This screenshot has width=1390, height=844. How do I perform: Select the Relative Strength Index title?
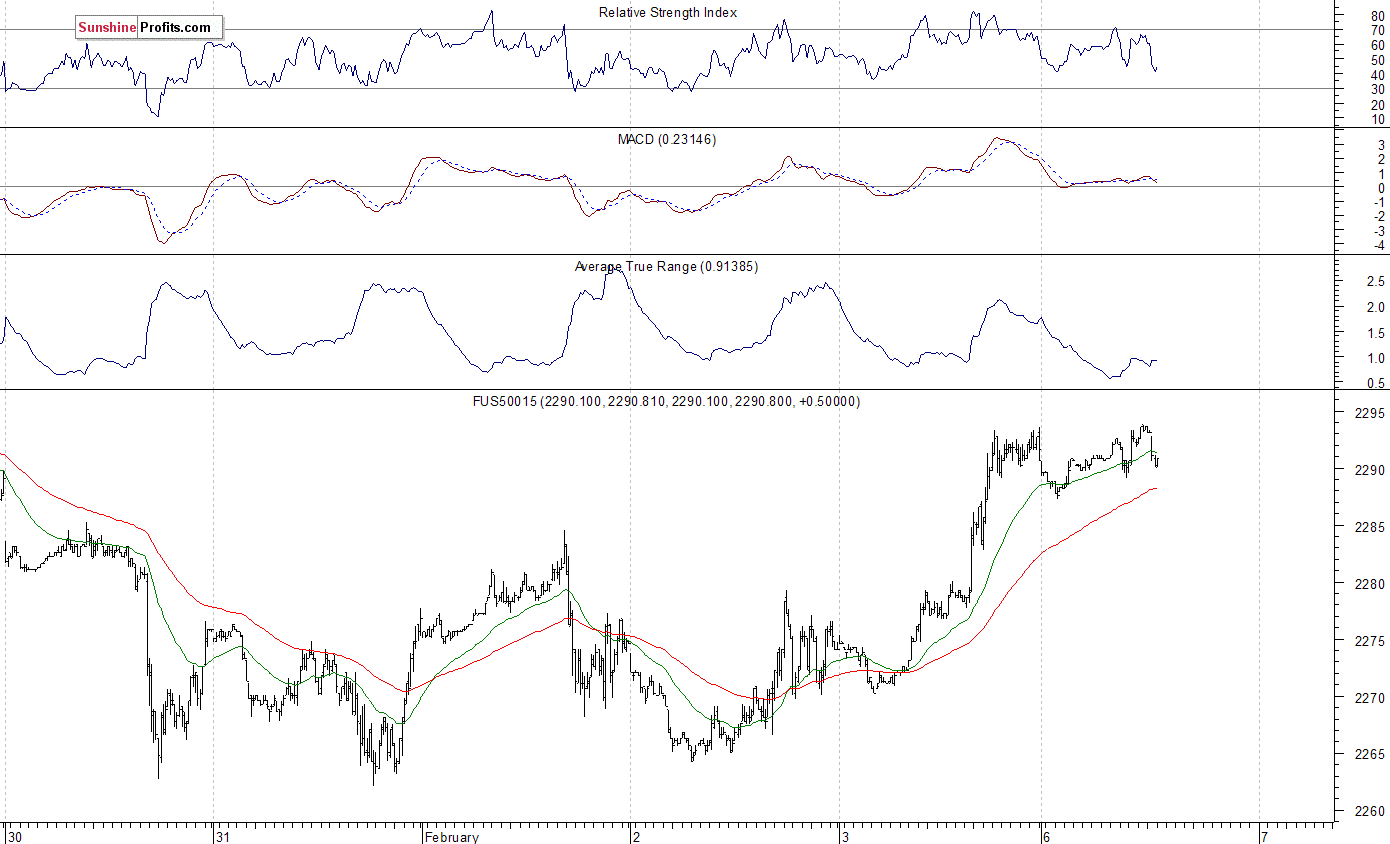pos(667,13)
